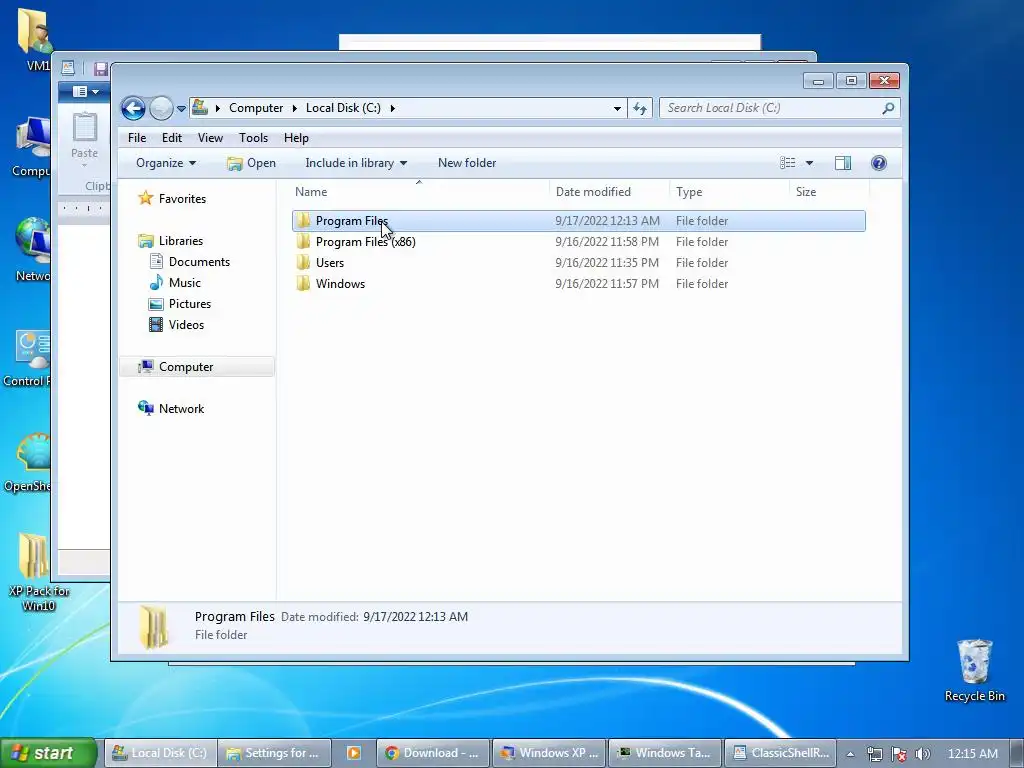Show hidden tray icons arrow
This screenshot has height=768, width=1024.
click(850, 754)
